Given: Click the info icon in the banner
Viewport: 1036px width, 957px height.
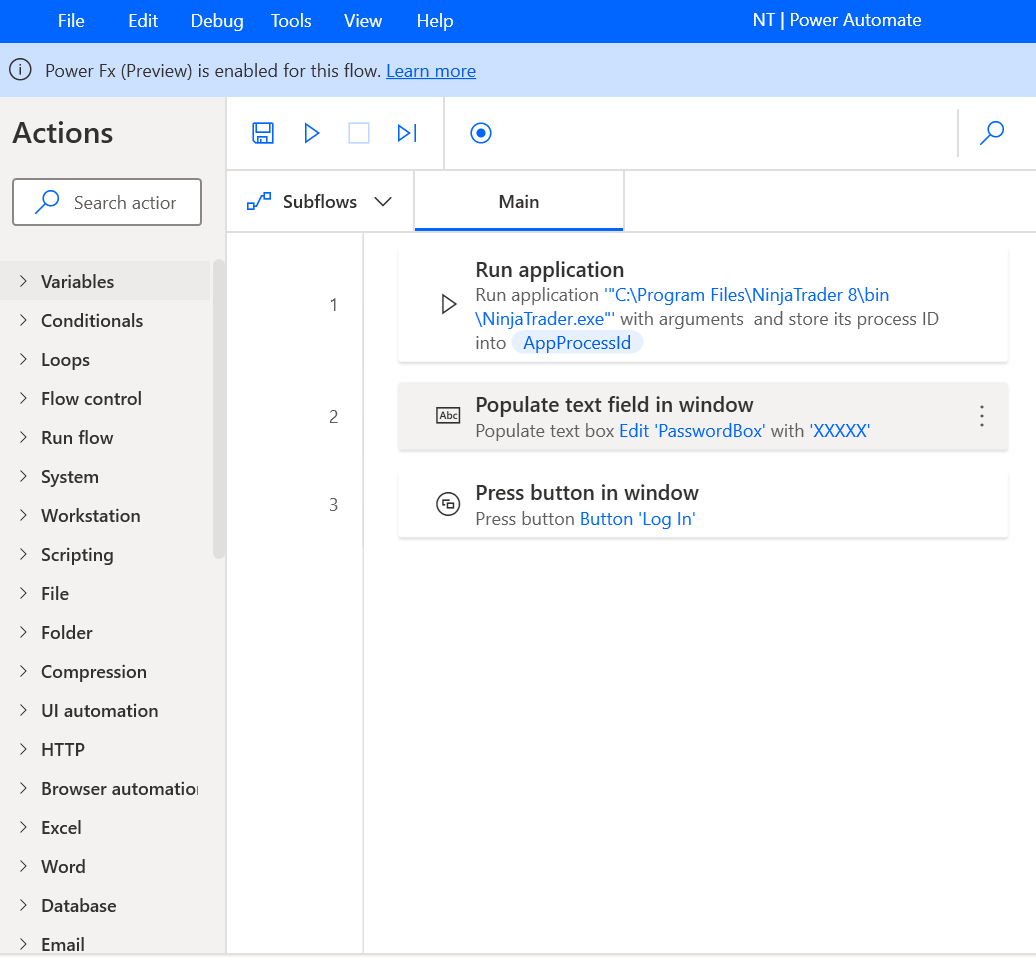Looking at the screenshot, I should coord(20,69).
